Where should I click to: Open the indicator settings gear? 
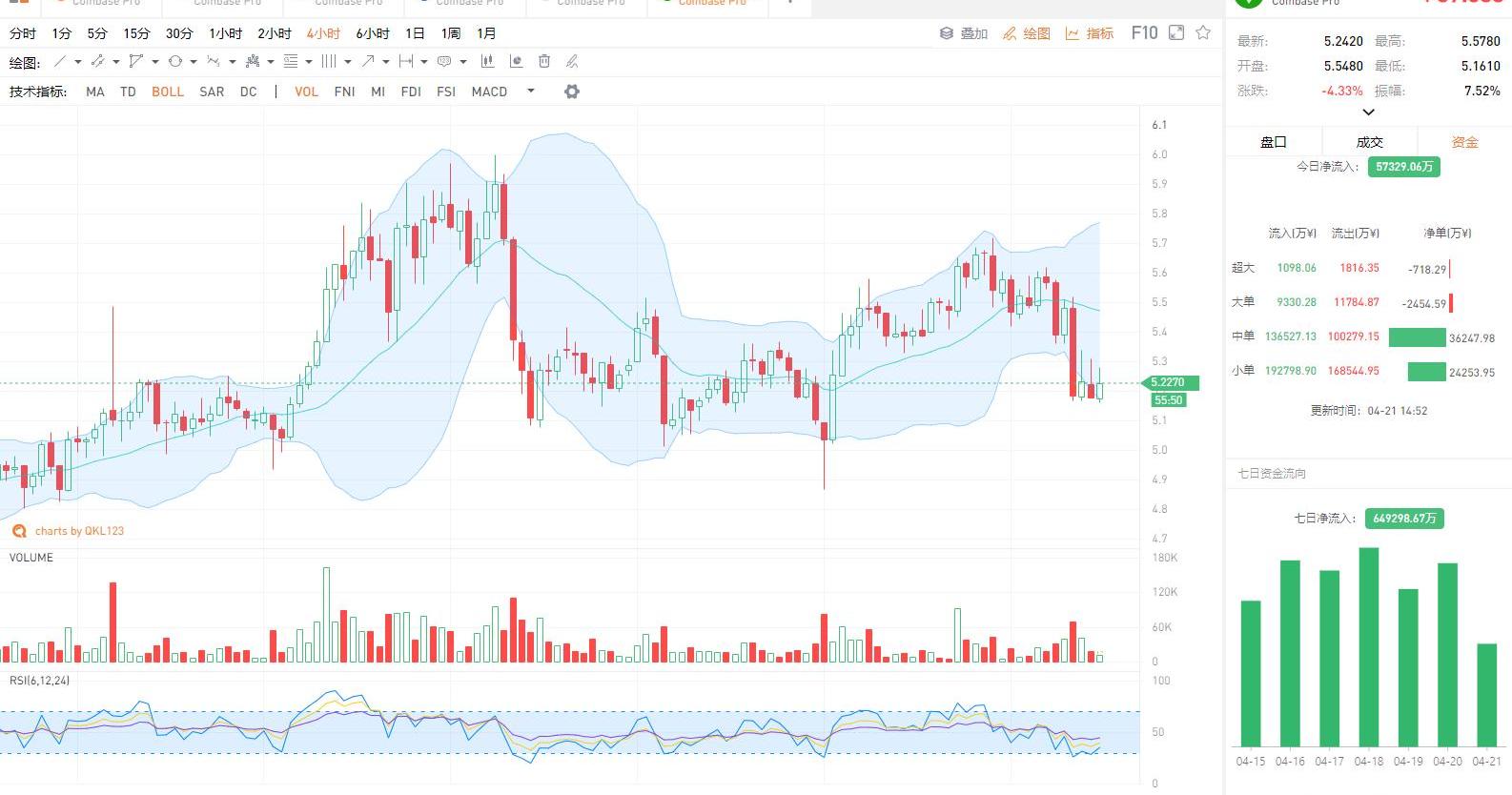coord(572,92)
